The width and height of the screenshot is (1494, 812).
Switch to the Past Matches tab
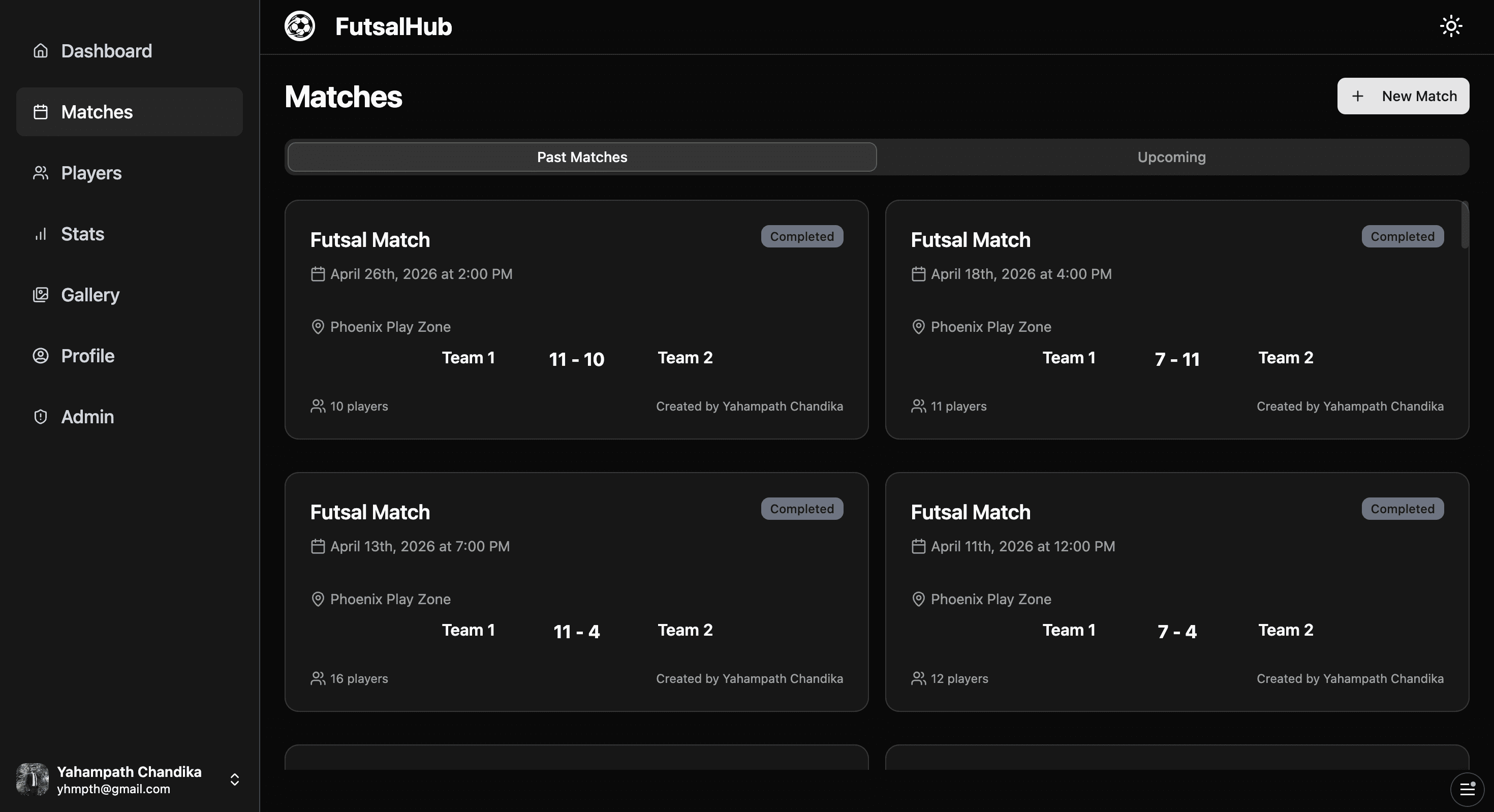582,157
